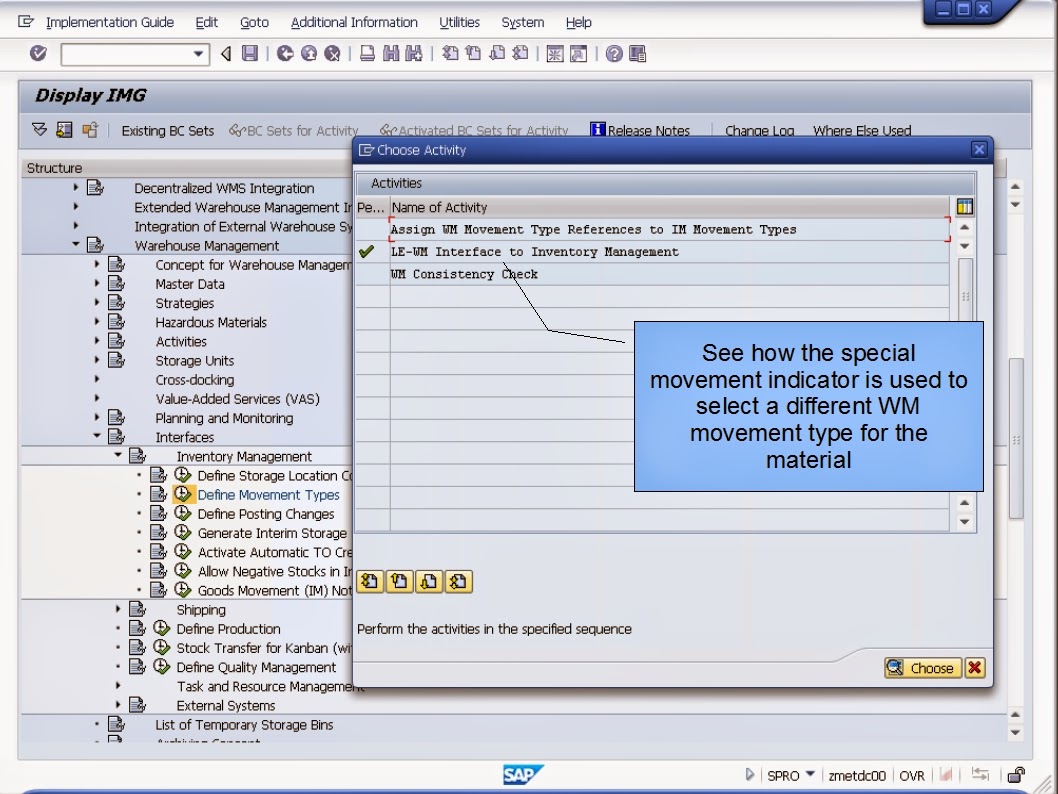
Task: Click the first yellow page button in dialog
Action: [370, 582]
